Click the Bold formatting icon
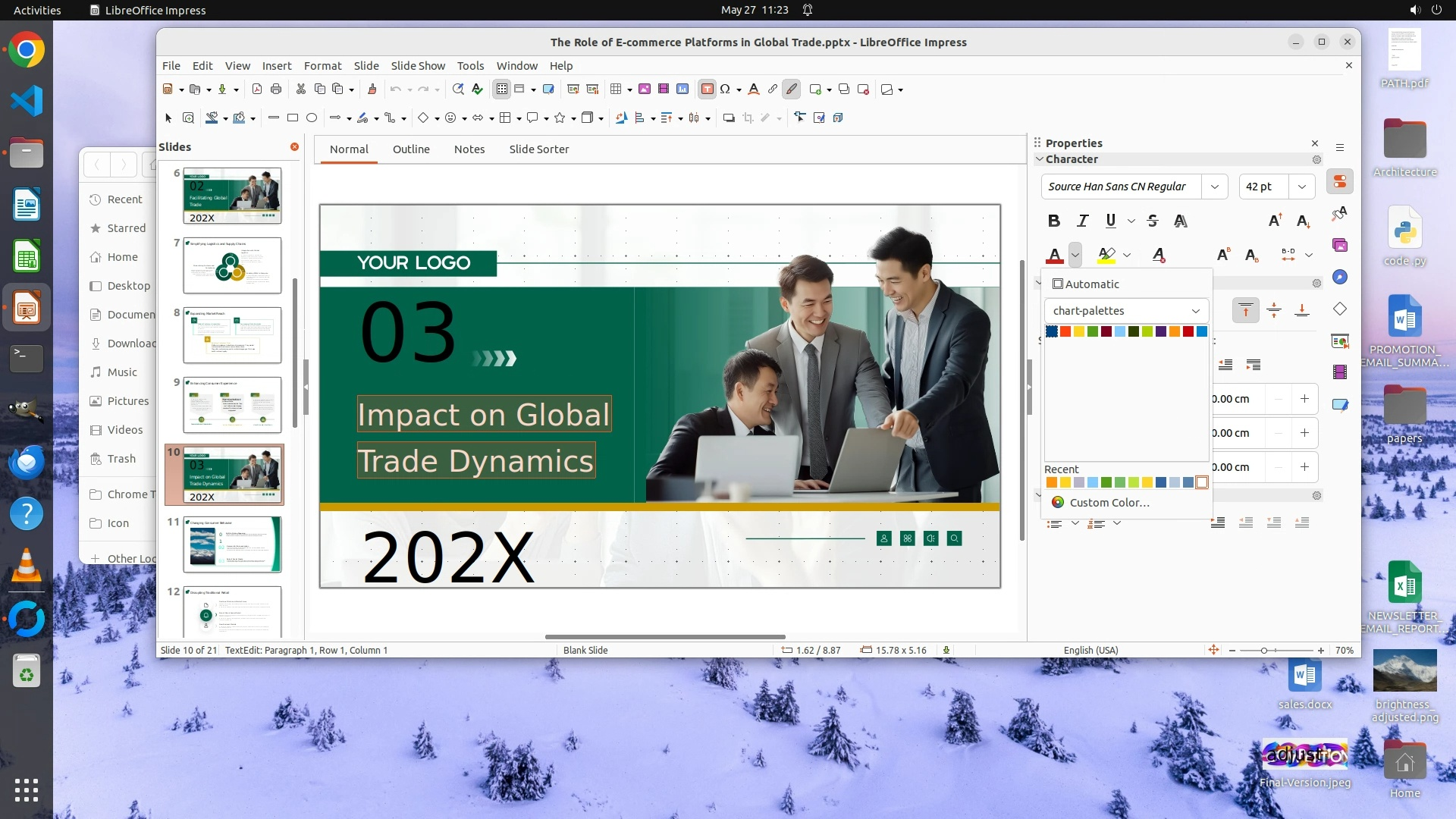Image resolution: width=1456 pixels, height=819 pixels. (x=1053, y=221)
